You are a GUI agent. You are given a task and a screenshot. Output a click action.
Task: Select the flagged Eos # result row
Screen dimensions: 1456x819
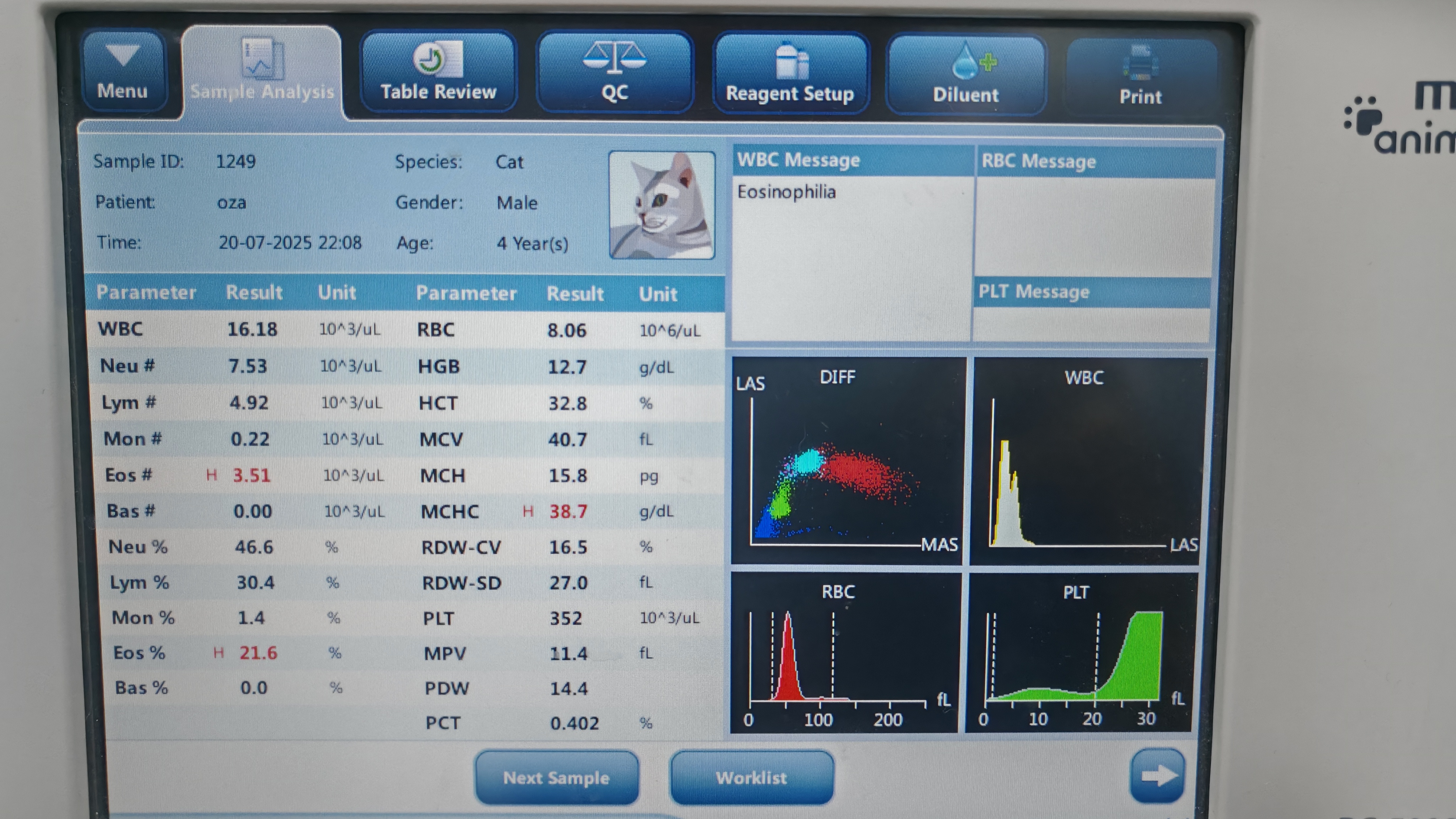[252, 475]
